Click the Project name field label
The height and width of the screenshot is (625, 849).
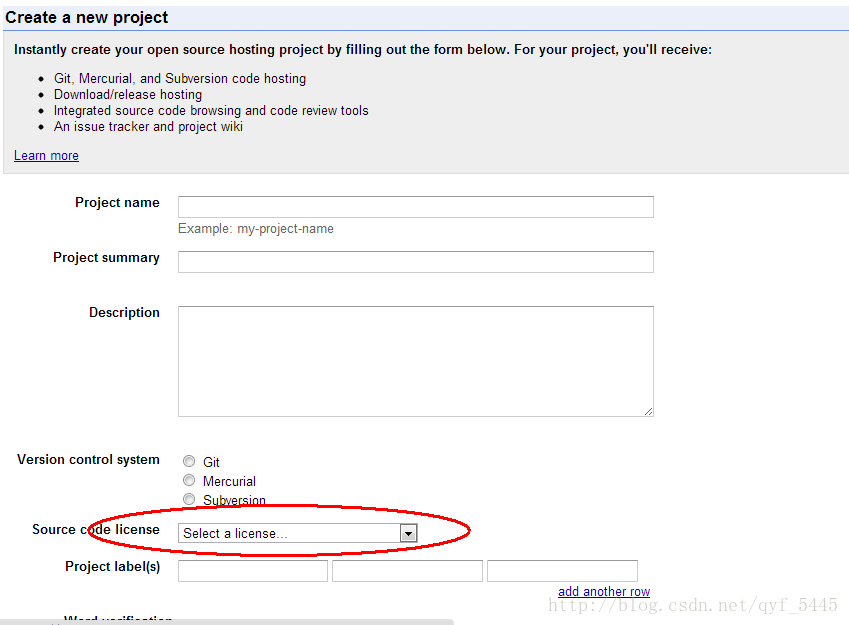click(117, 203)
